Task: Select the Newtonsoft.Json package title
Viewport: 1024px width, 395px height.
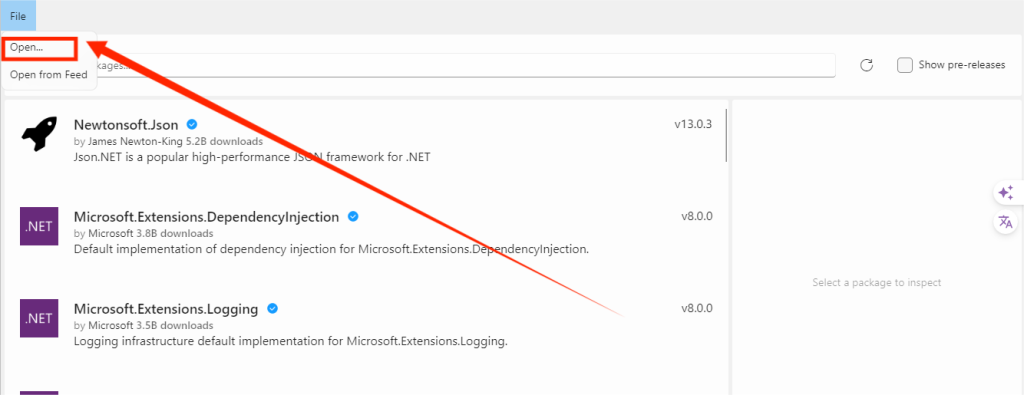Action: point(126,125)
